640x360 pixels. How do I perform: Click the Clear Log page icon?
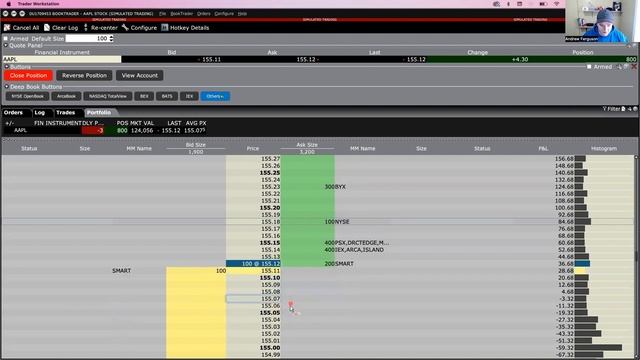(x=47, y=27)
